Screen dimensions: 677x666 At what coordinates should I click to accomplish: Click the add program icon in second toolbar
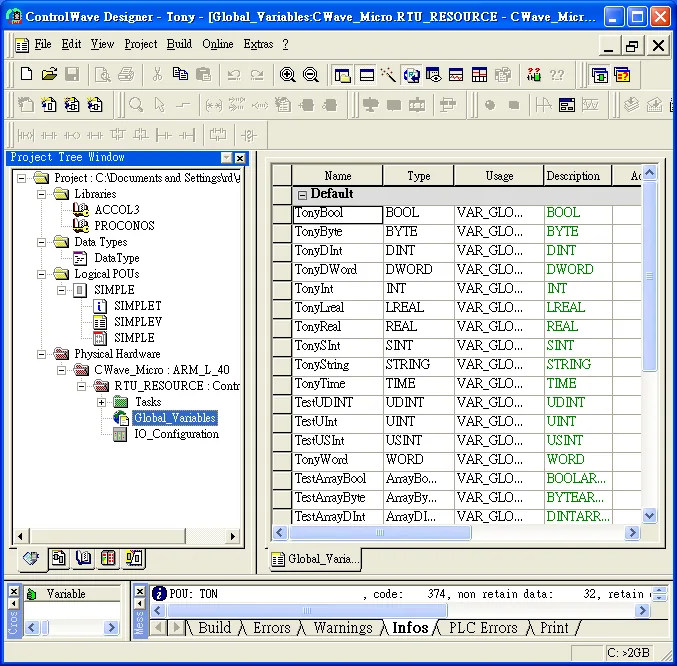[x=95, y=105]
